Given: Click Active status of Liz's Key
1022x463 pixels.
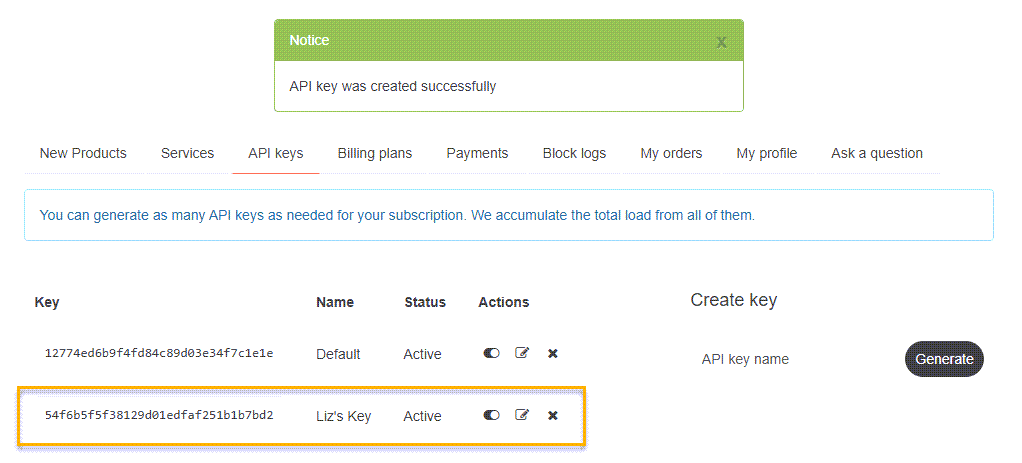Looking at the screenshot, I should pyautogui.click(x=422, y=416).
